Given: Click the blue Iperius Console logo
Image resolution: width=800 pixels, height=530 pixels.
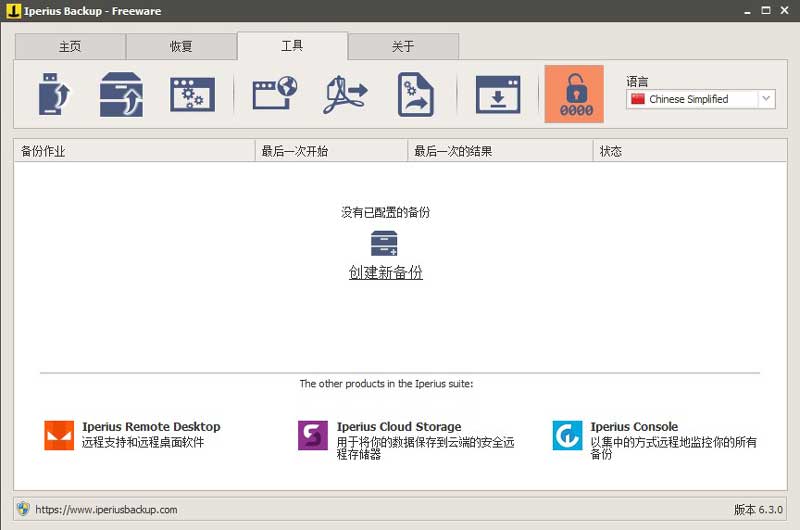Looking at the screenshot, I should [x=567, y=435].
